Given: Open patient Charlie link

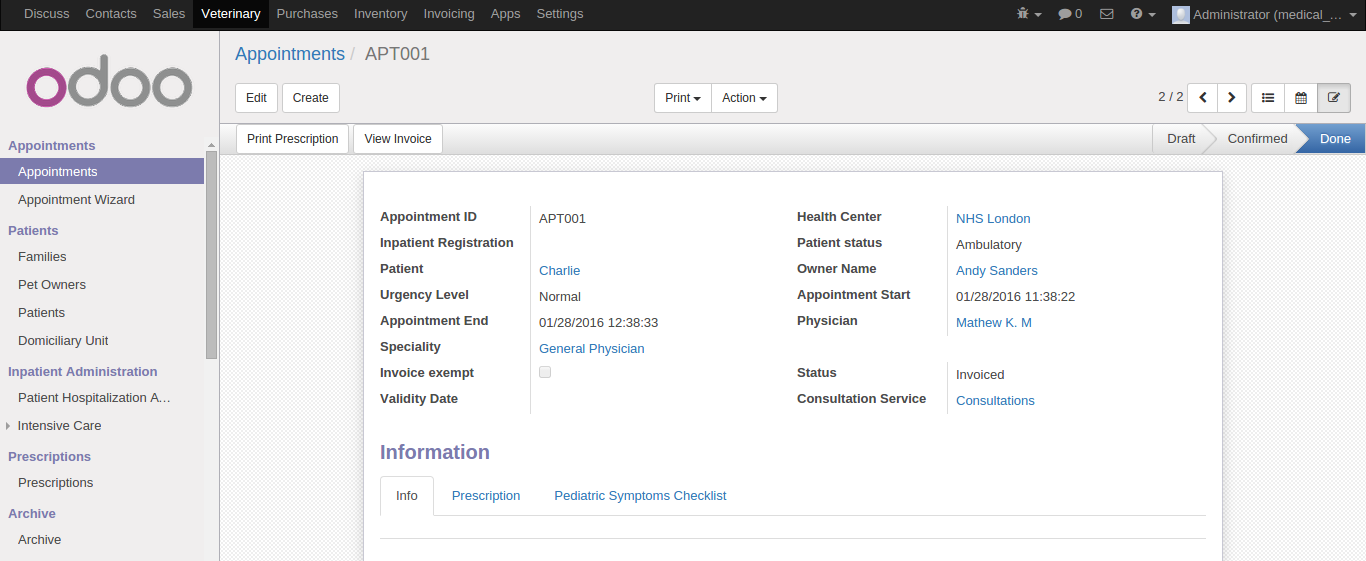Looking at the screenshot, I should 559,271.
